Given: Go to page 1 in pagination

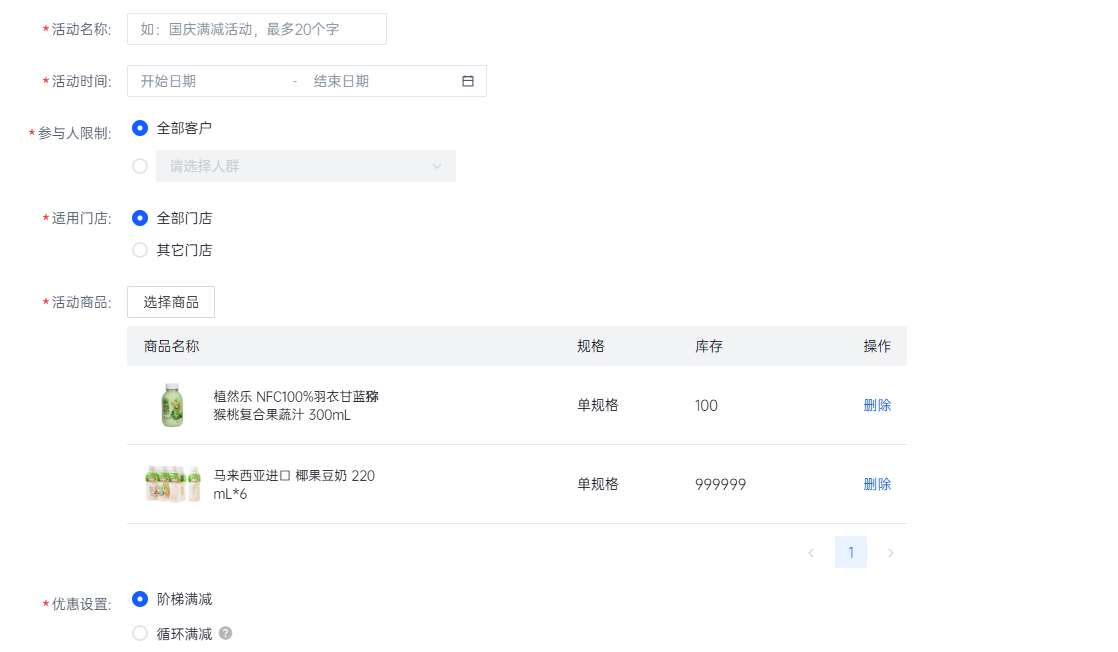Looking at the screenshot, I should tap(851, 552).
